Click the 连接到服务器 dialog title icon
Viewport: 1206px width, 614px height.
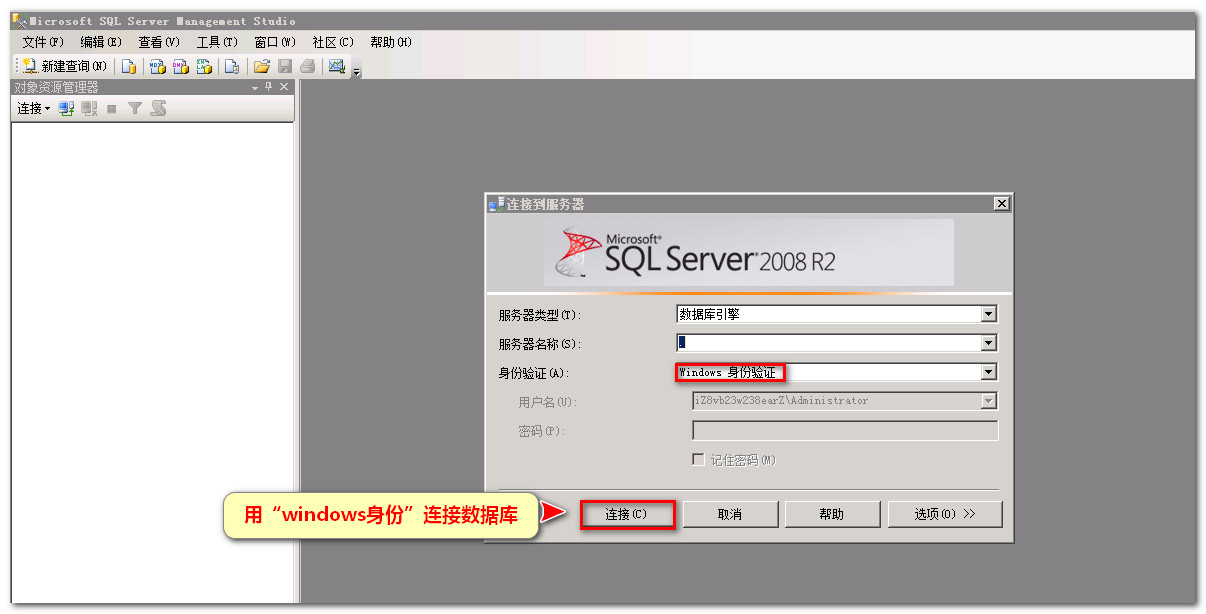(x=496, y=204)
